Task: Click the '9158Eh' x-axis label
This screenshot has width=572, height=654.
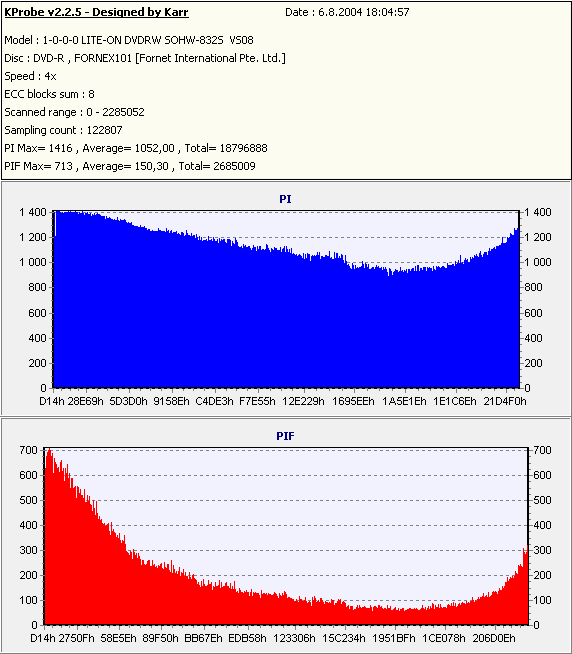Action: click(x=171, y=401)
